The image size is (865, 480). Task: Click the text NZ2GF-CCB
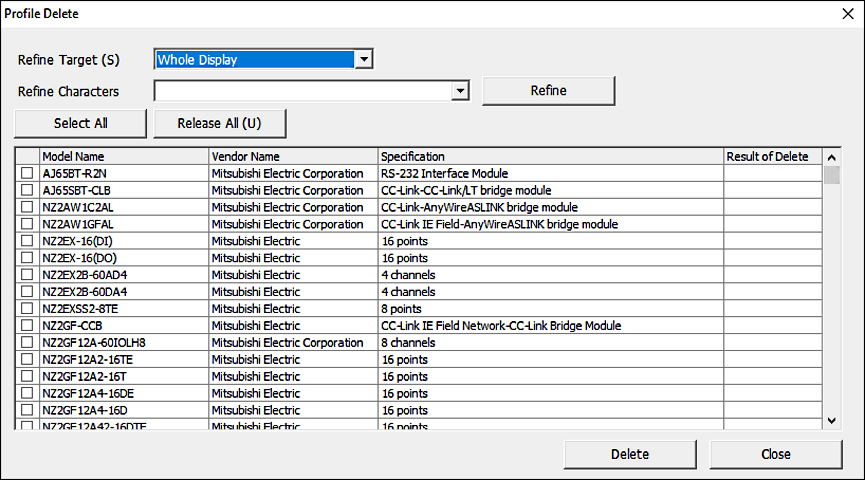pyautogui.click(x=72, y=326)
